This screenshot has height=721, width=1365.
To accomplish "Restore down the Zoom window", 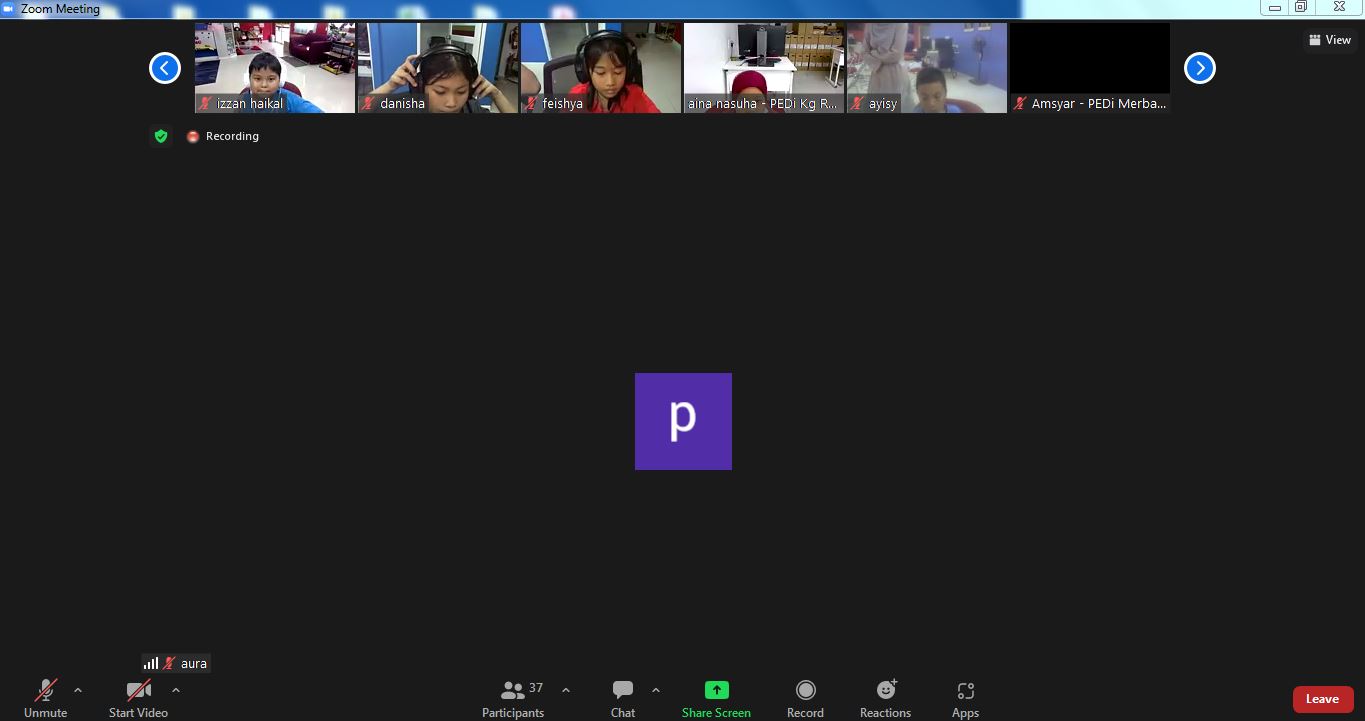I will click(x=1301, y=7).
